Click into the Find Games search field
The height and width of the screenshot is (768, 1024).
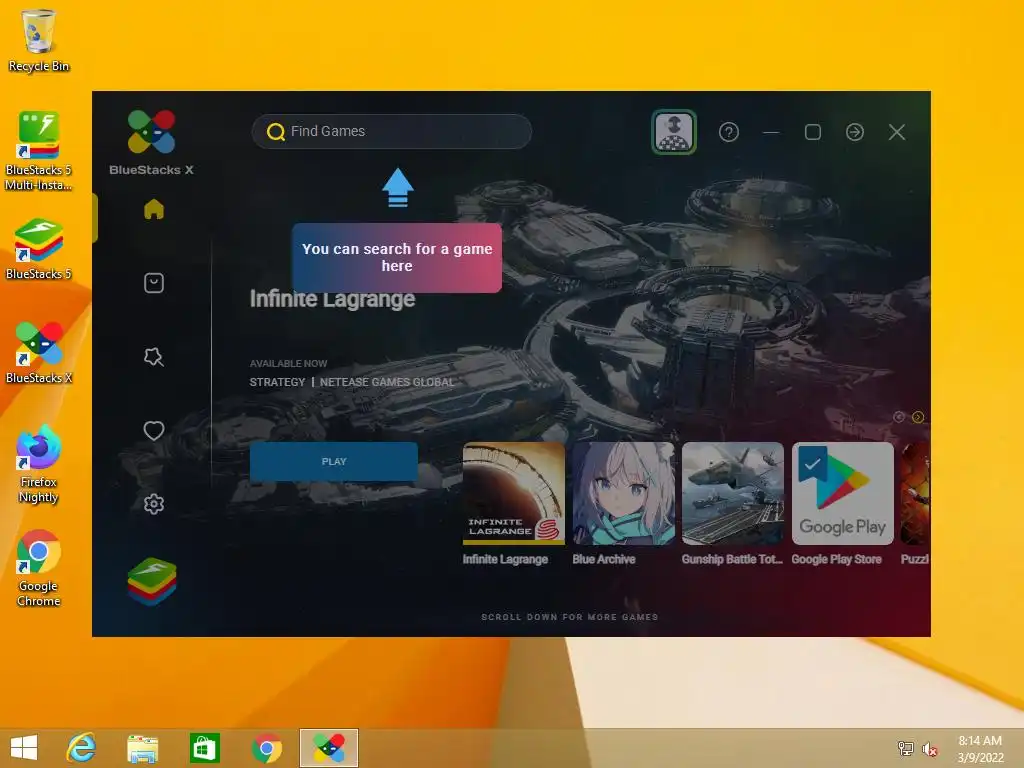coord(391,132)
